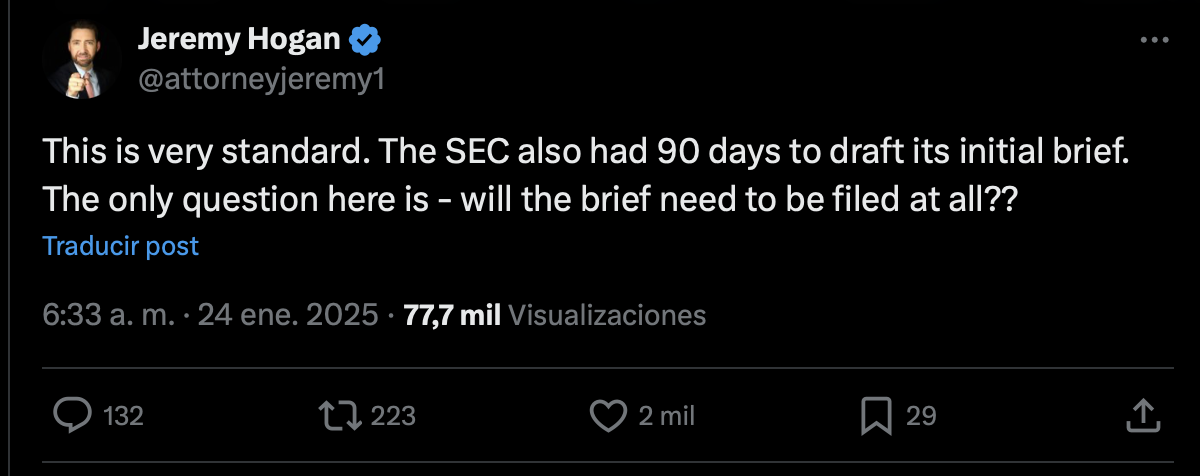
Task: Open the three-dot more options menu
Action: tap(1154, 40)
